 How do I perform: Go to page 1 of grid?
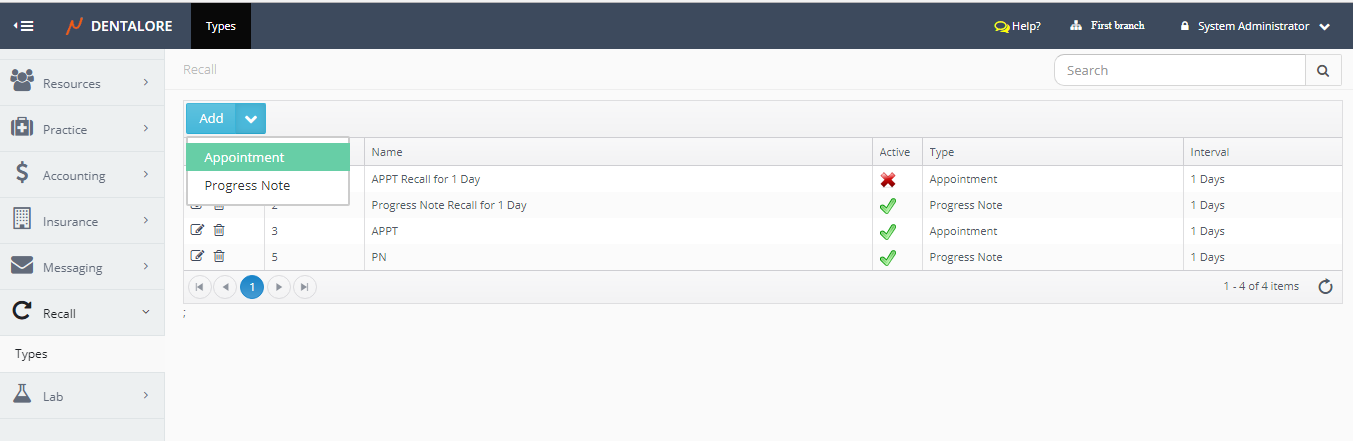coord(252,287)
